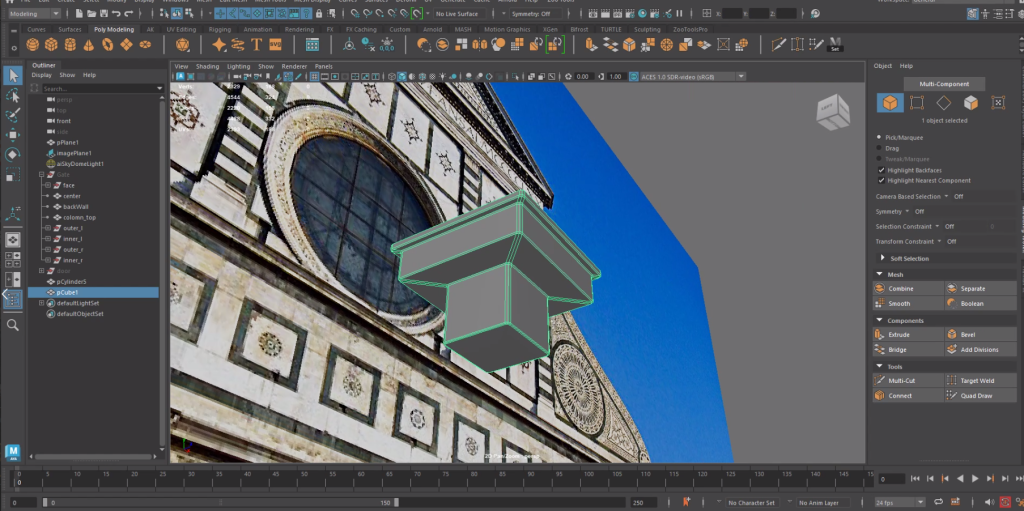Switch to edge selection mode diamond icon
Screen dimensions: 1024x511
pyautogui.click(x=944, y=103)
